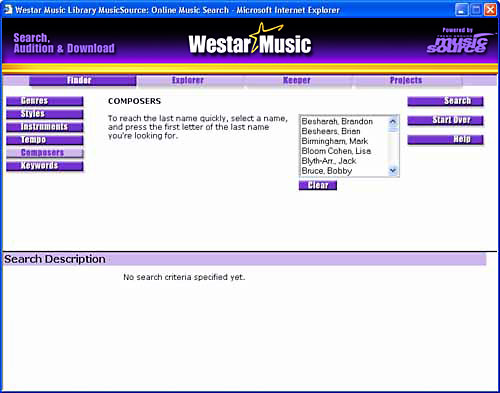
Task: Open the Help page
Action: click(x=445, y=140)
